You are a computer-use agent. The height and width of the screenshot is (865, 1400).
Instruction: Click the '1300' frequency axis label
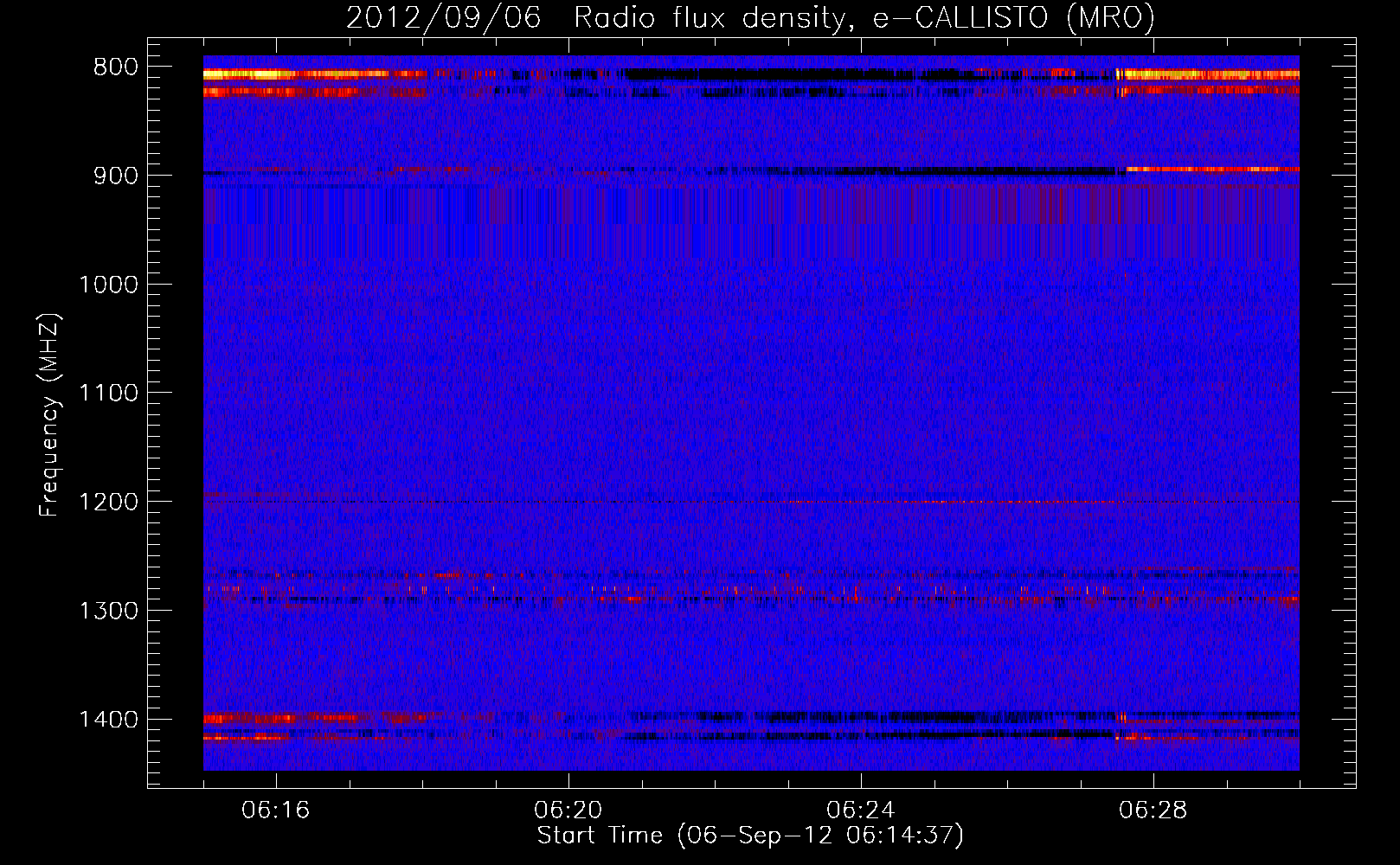pyautogui.click(x=108, y=611)
